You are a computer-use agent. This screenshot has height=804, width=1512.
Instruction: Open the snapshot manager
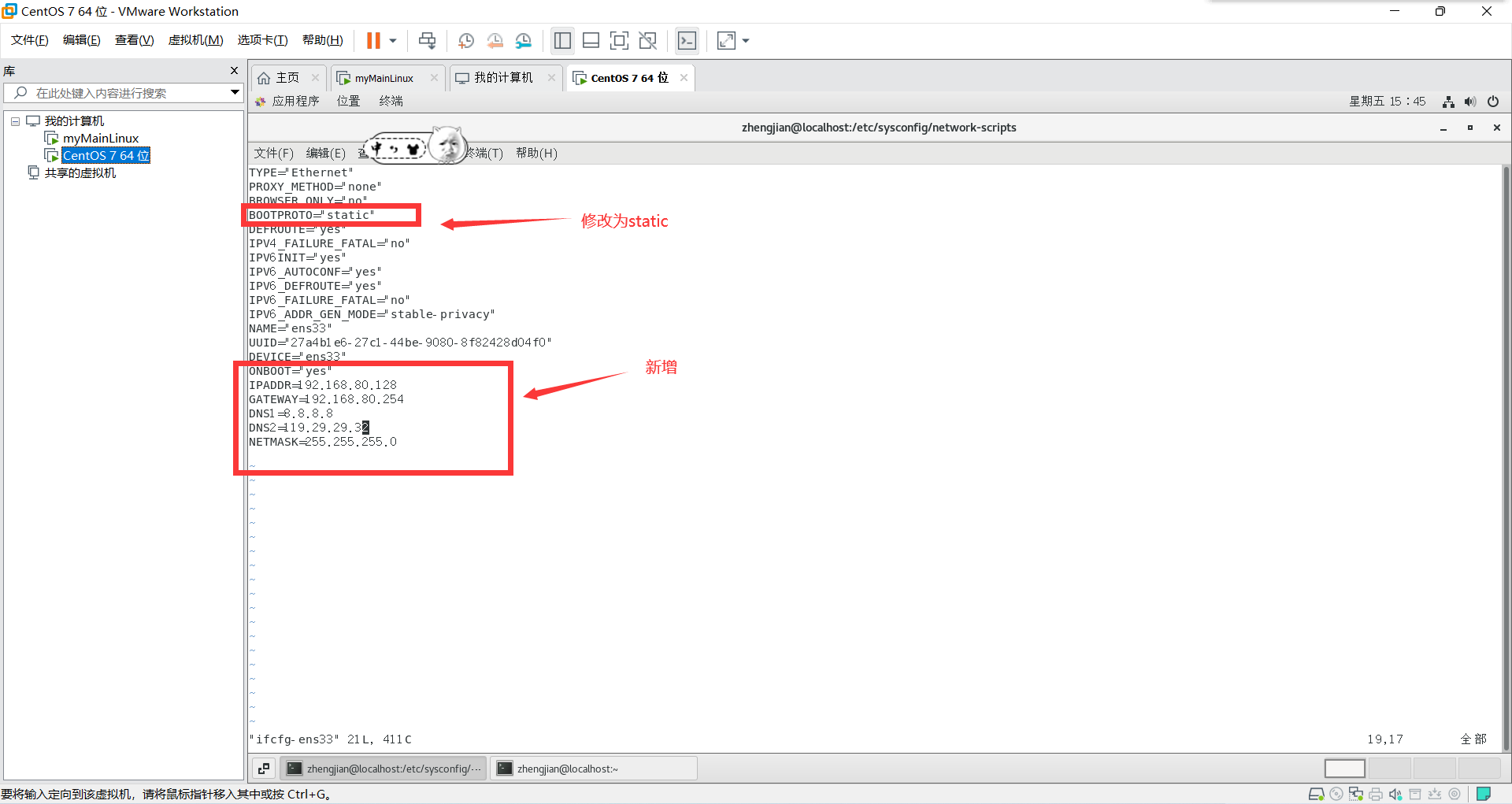coord(524,40)
